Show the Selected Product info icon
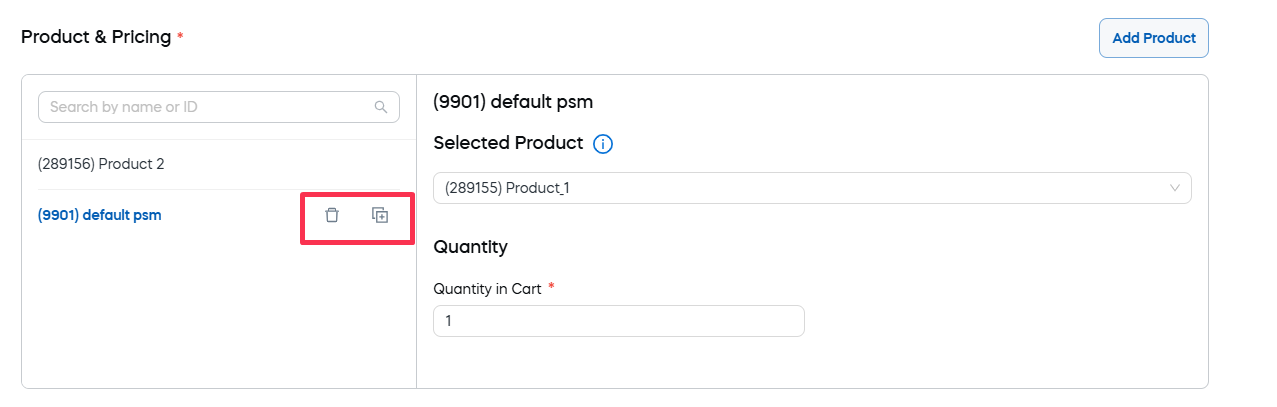 (603, 144)
